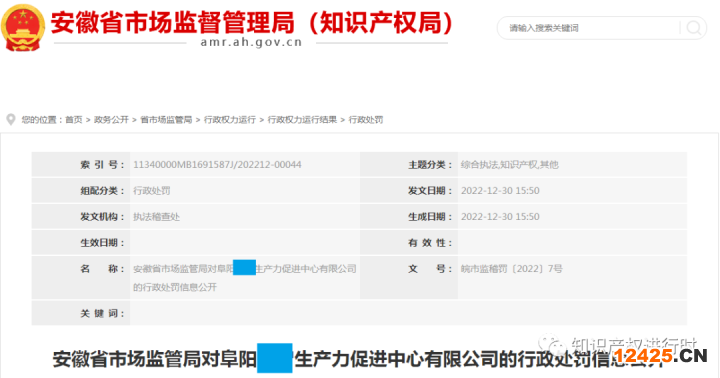Click the 文号 label
Viewport: 720px width, 378px height.
[x=430, y=269]
